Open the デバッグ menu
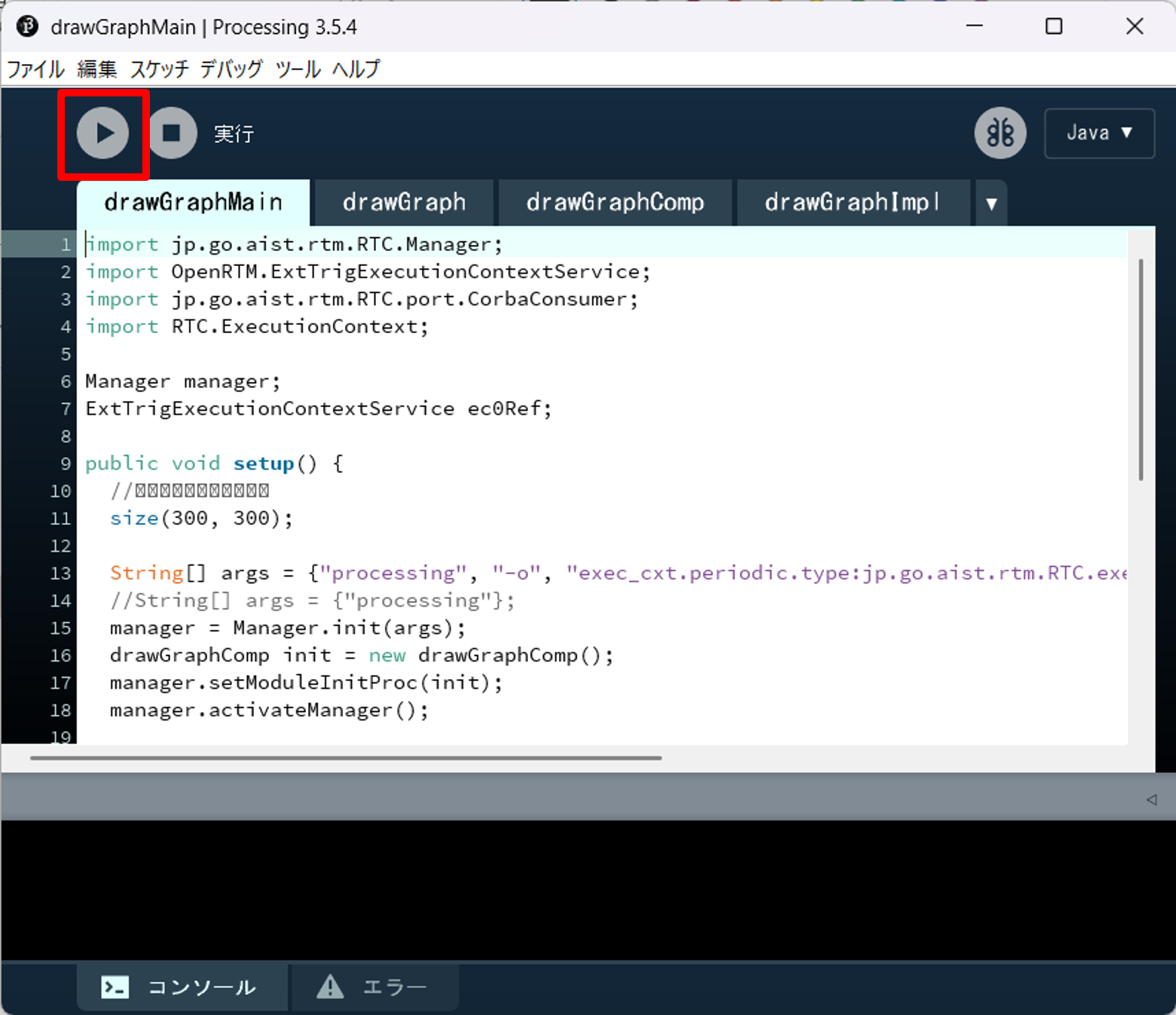This screenshot has height=1015, width=1176. [x=231, y=69]
